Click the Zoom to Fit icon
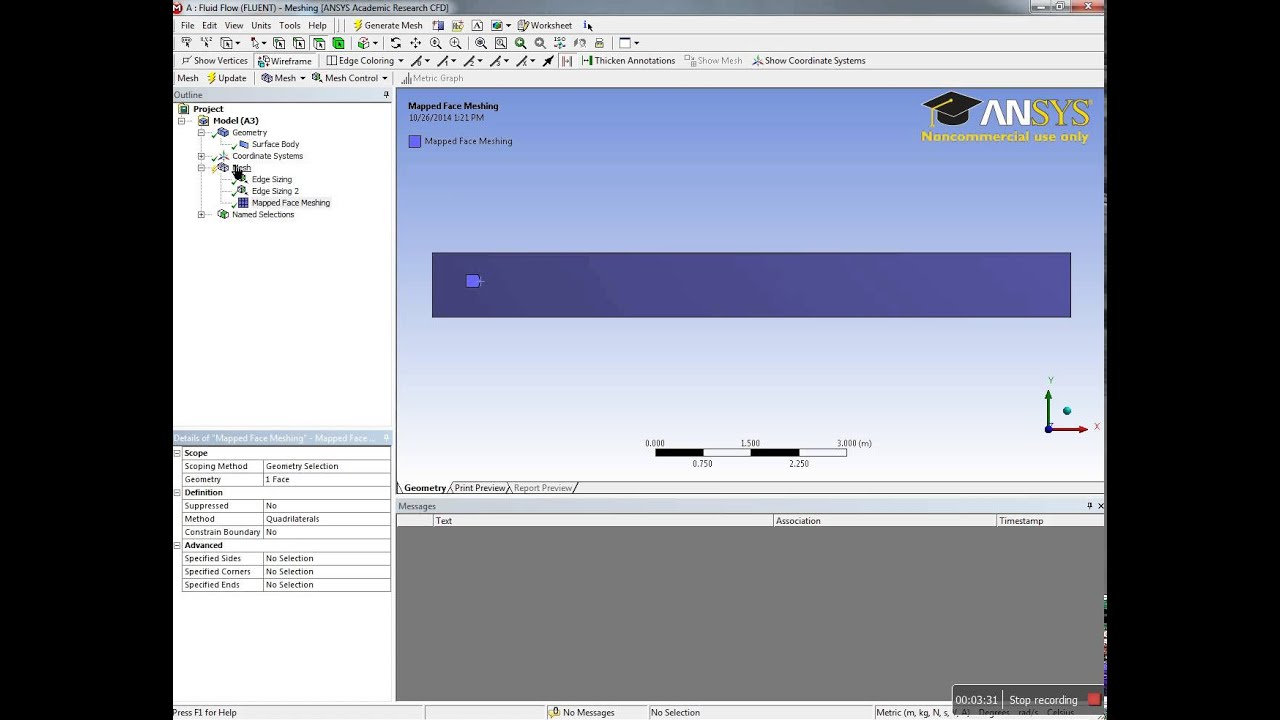 pos(481,43)
